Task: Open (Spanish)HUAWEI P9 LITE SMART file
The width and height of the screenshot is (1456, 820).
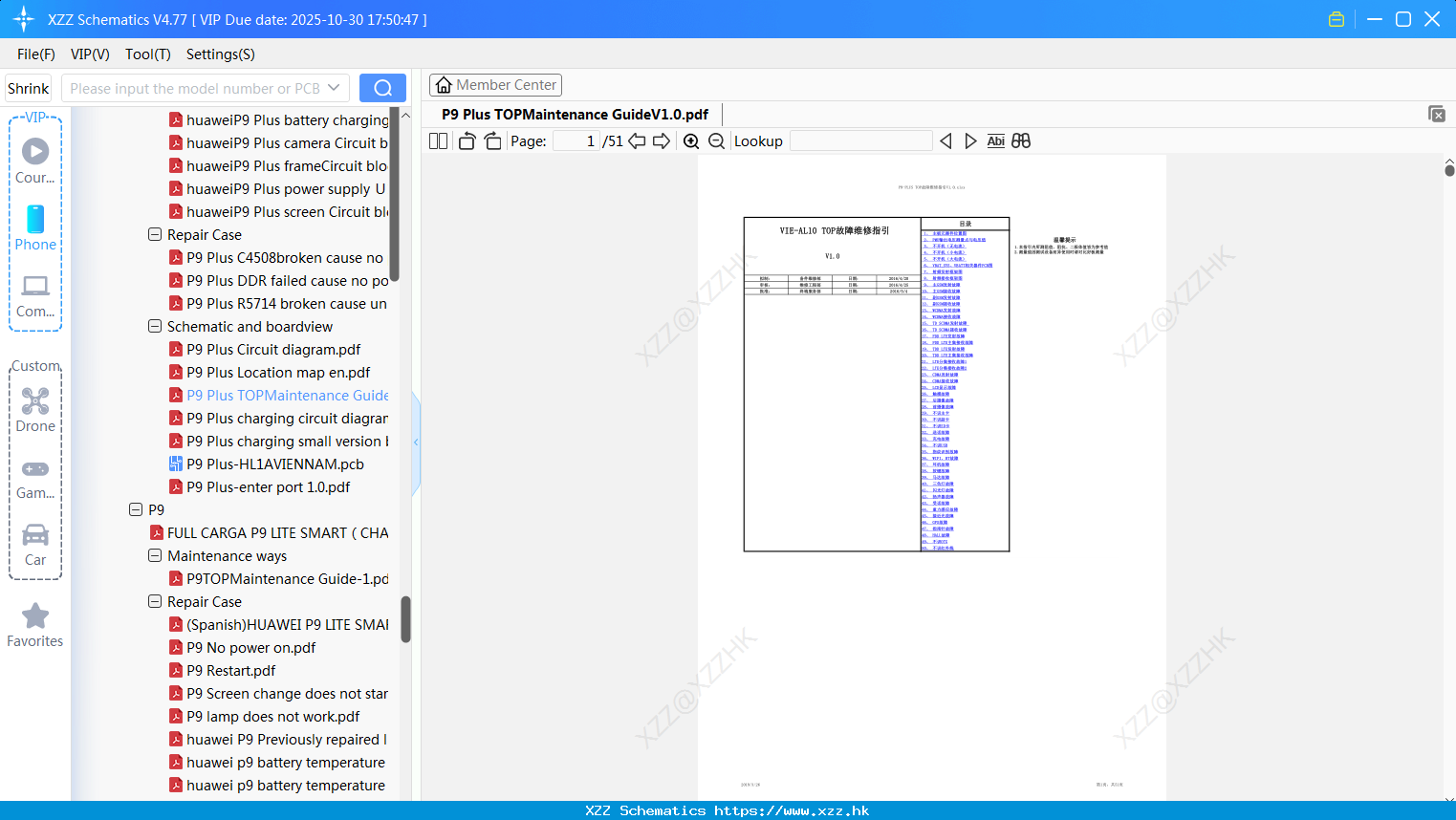Action: click(278, 624)
